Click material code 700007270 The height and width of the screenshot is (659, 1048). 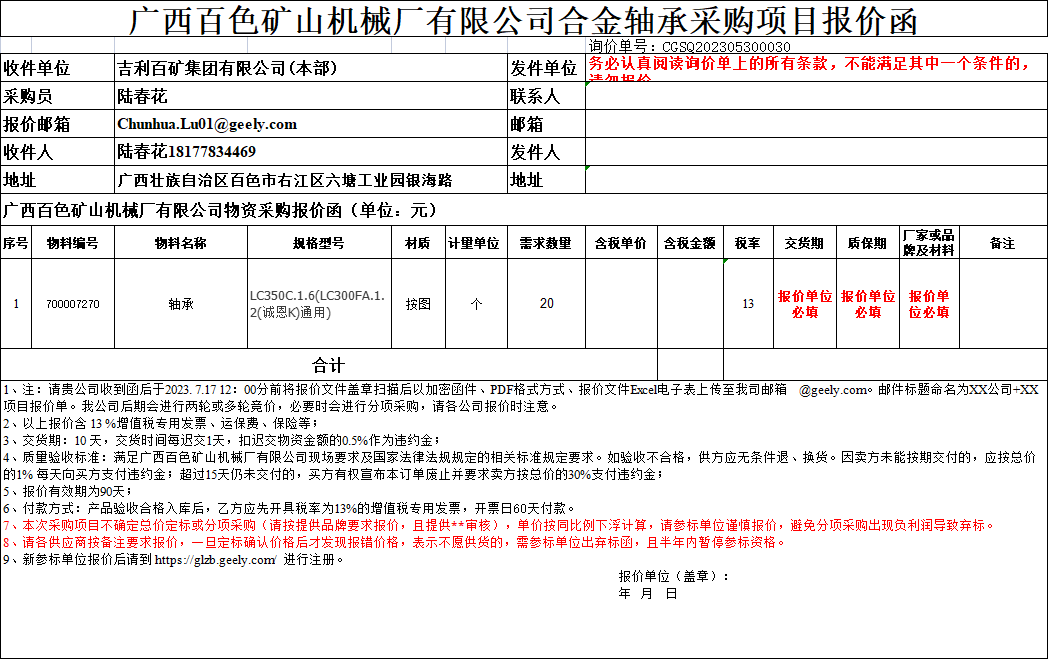(73, 304)
